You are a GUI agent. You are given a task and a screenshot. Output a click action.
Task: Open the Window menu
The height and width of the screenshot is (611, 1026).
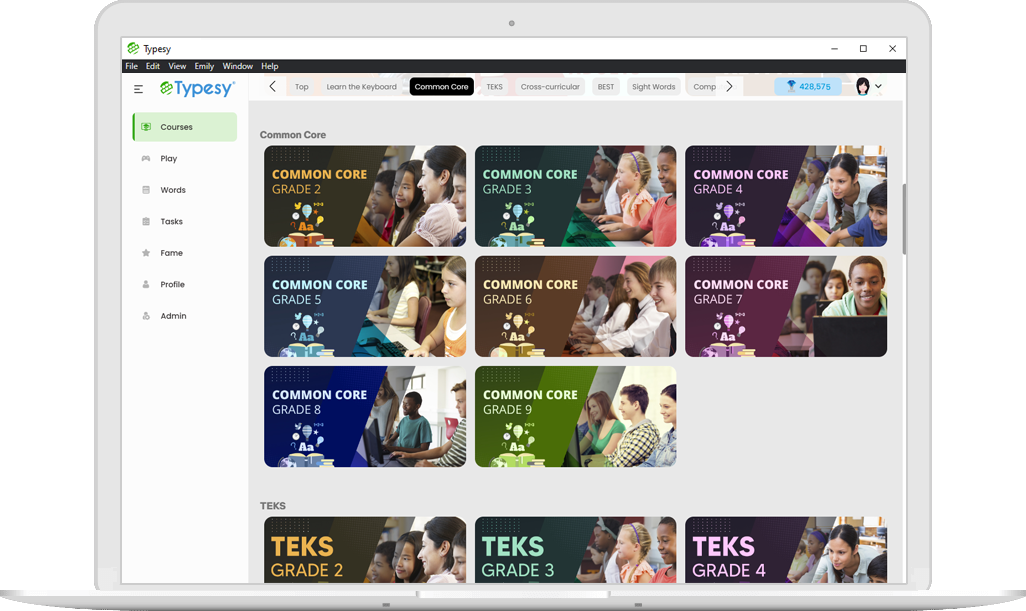point(238,66)
